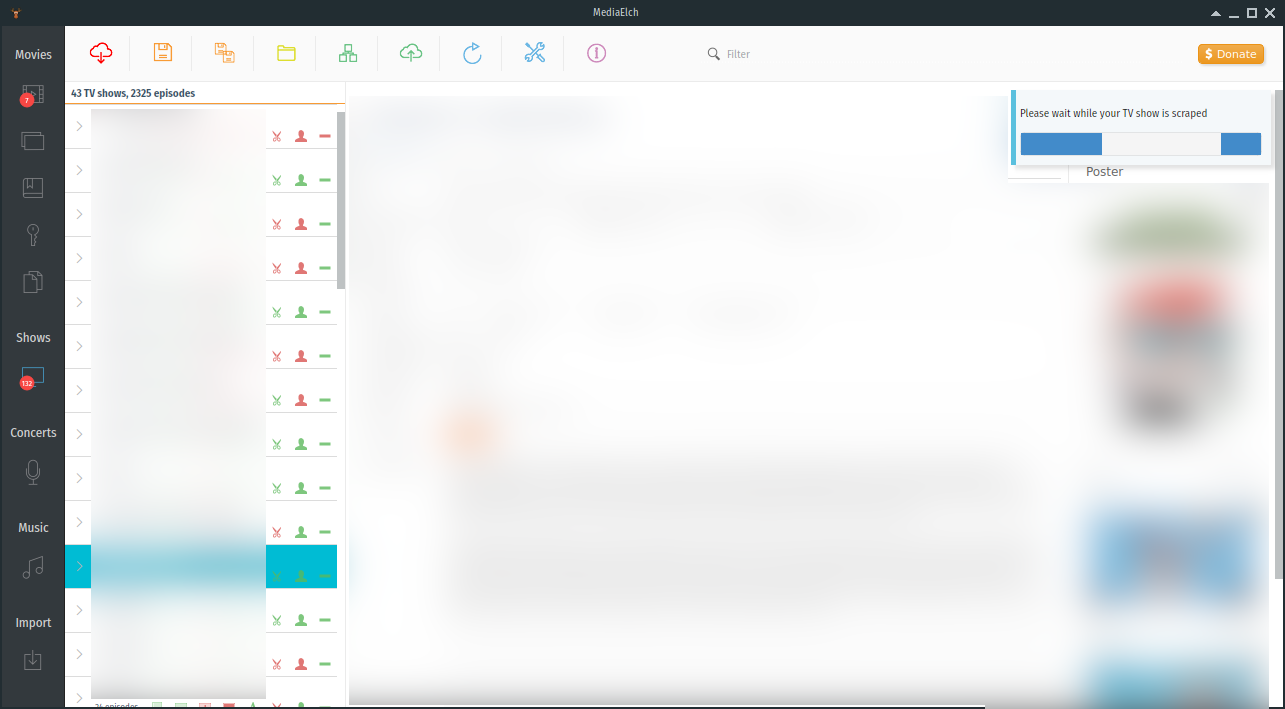Open Concerts via the microphone icon
The image size is (1285, 709).
pyautogui.click(x=33, y=472)
